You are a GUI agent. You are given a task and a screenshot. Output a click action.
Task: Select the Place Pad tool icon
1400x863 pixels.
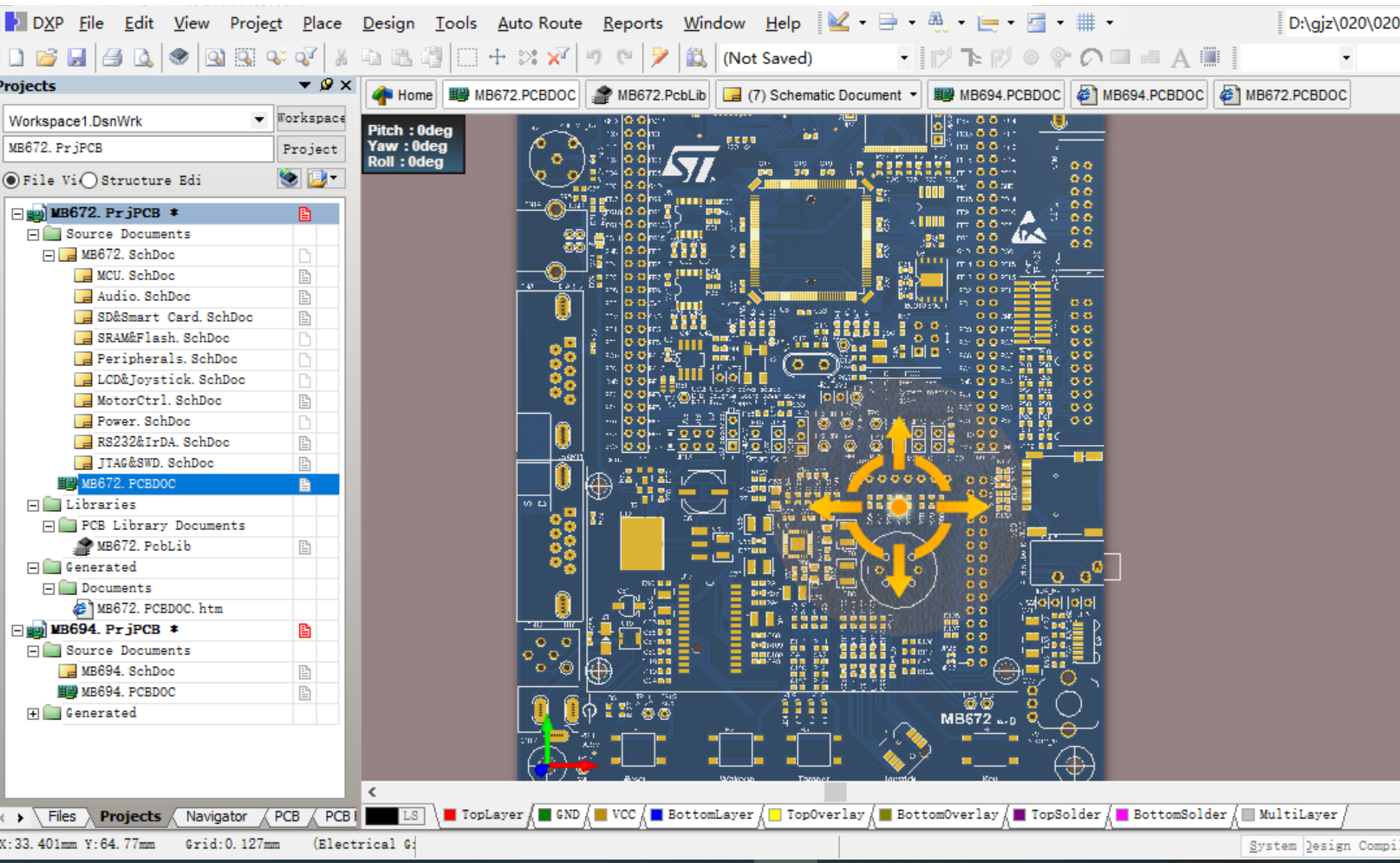[1031, 58]
